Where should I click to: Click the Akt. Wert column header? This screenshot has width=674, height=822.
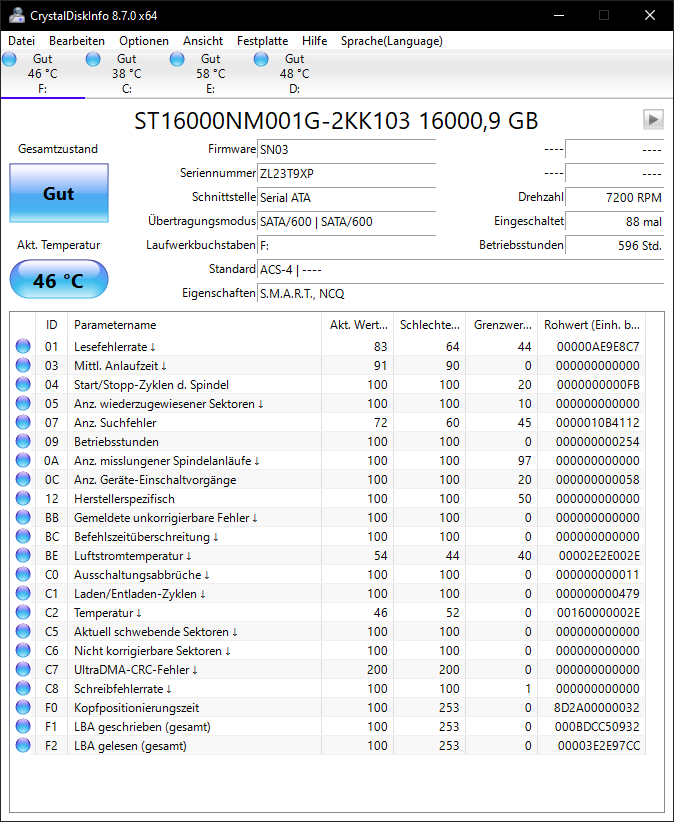point(357,325)
